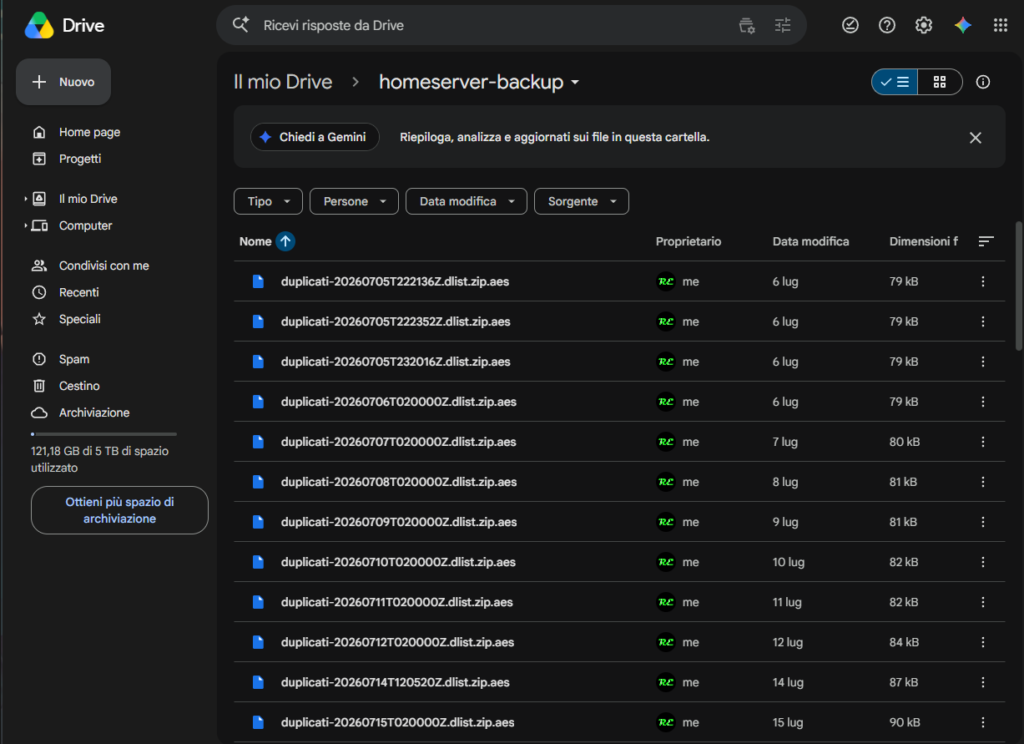Click the 84 kB size cell
Viewport: 1024px width, 744px height.
[x=903, y=642]
